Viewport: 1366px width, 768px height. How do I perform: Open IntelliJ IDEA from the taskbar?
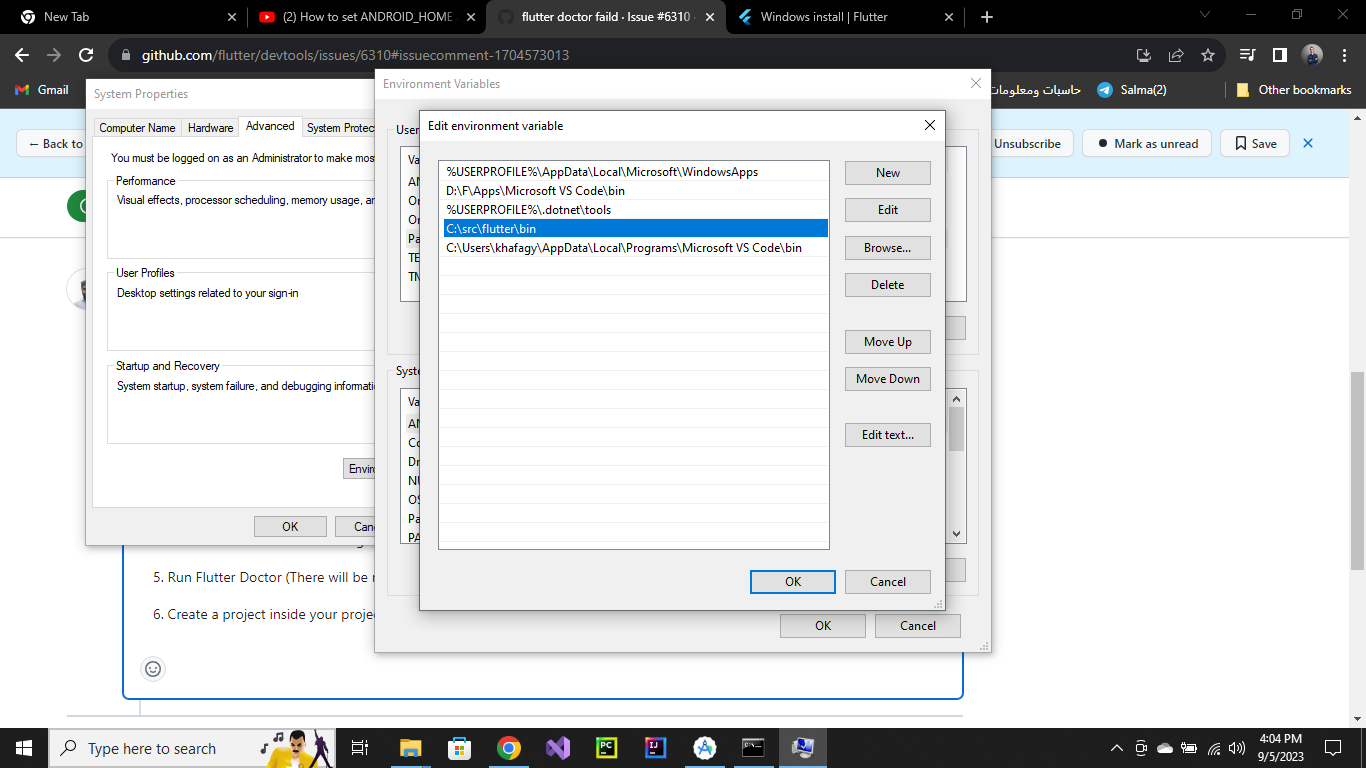[656, 747]
